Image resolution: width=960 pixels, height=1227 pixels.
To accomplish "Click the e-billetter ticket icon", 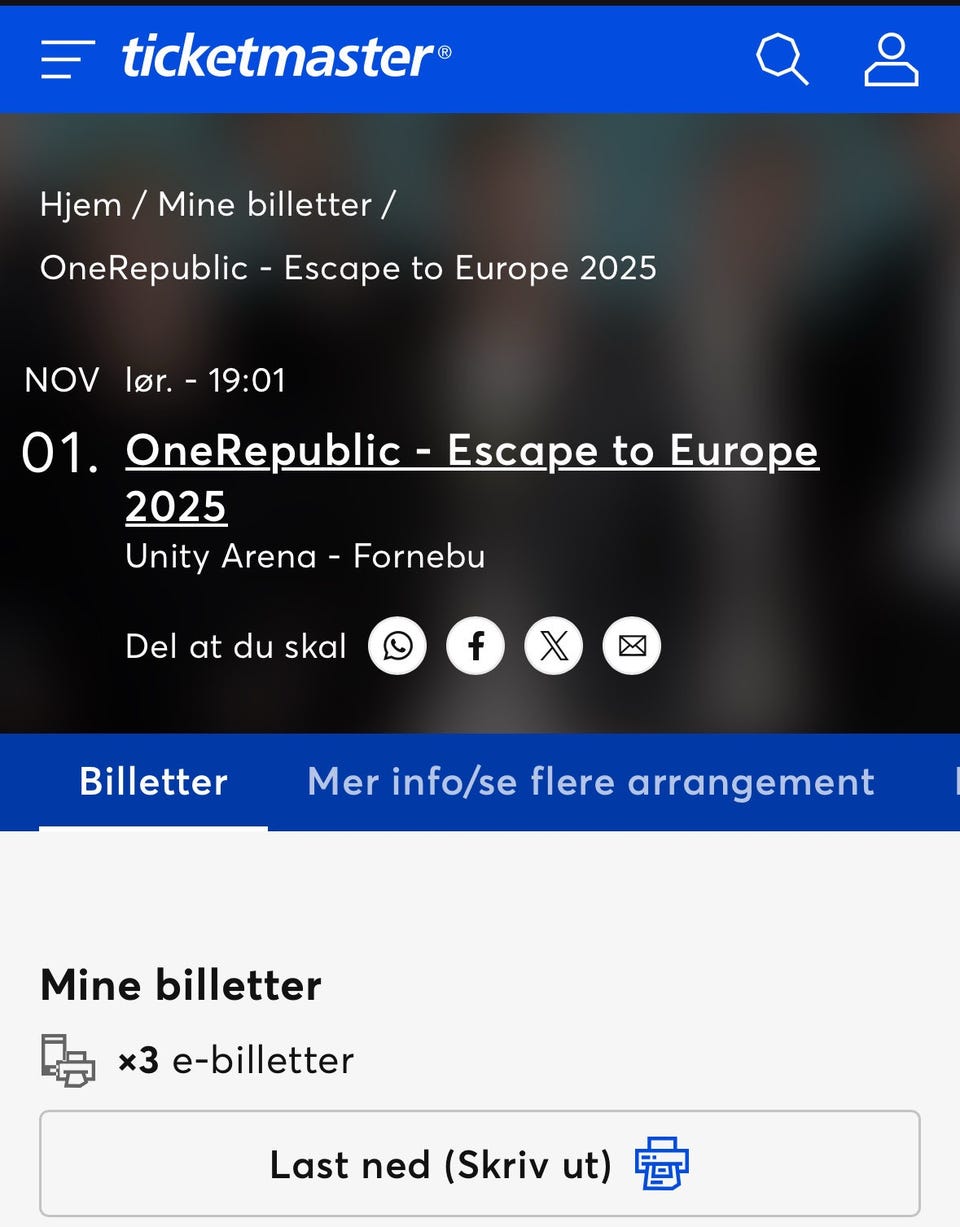I will point(66,1060).
